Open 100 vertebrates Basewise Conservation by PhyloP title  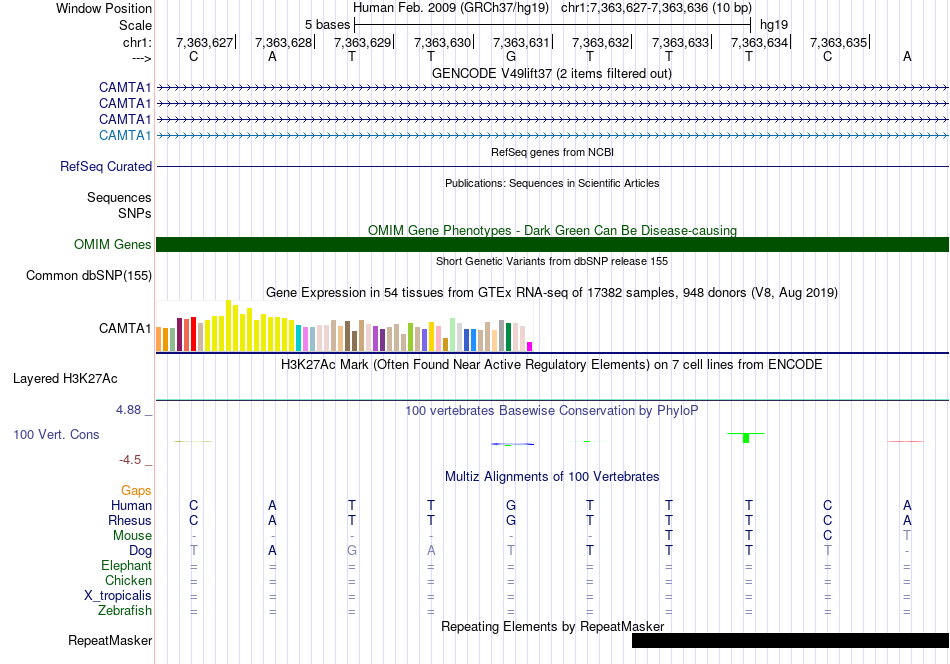[x=552, y=411]
